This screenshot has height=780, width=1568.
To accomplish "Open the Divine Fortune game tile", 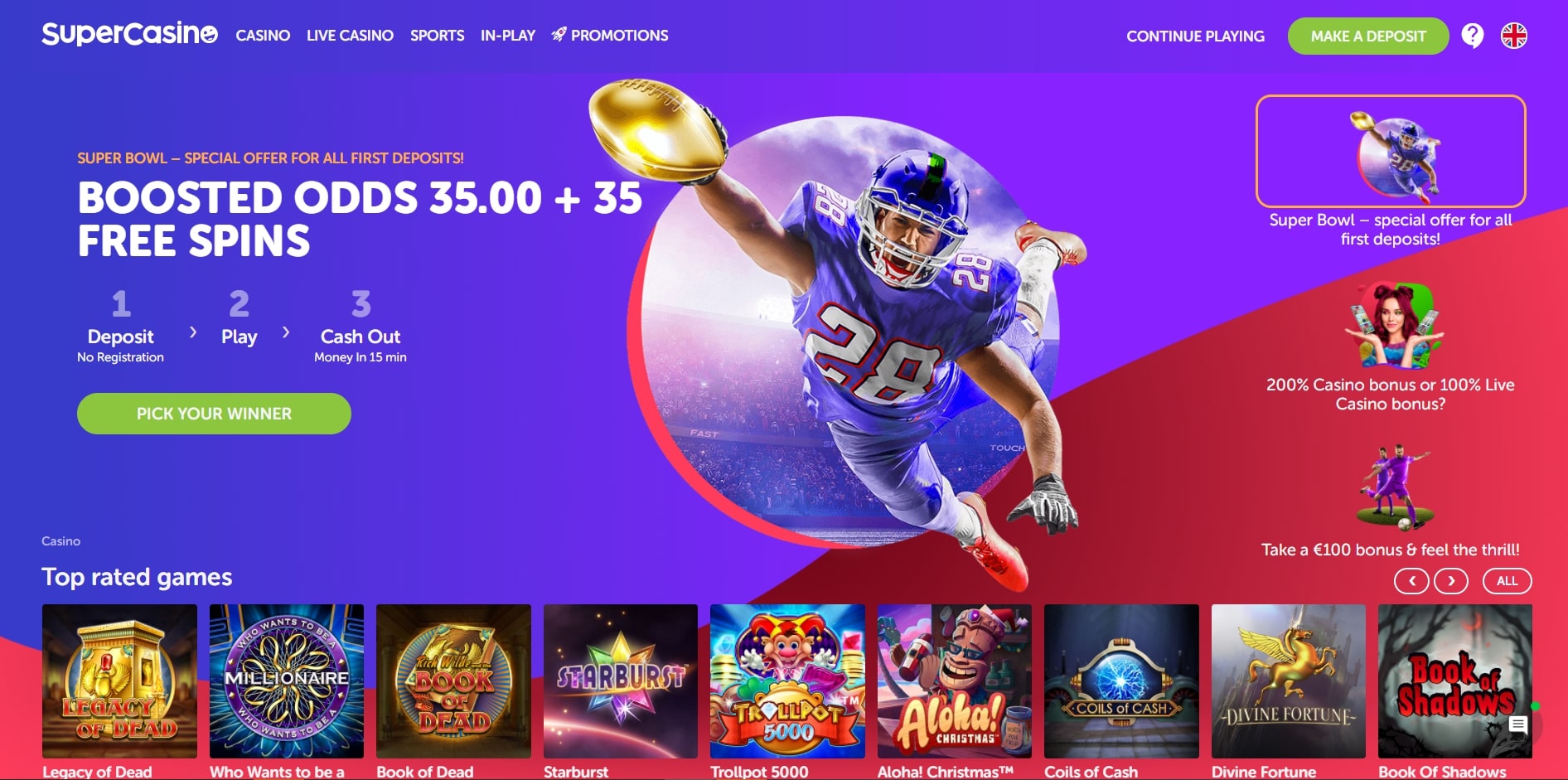I will [x=1289, y=681].
